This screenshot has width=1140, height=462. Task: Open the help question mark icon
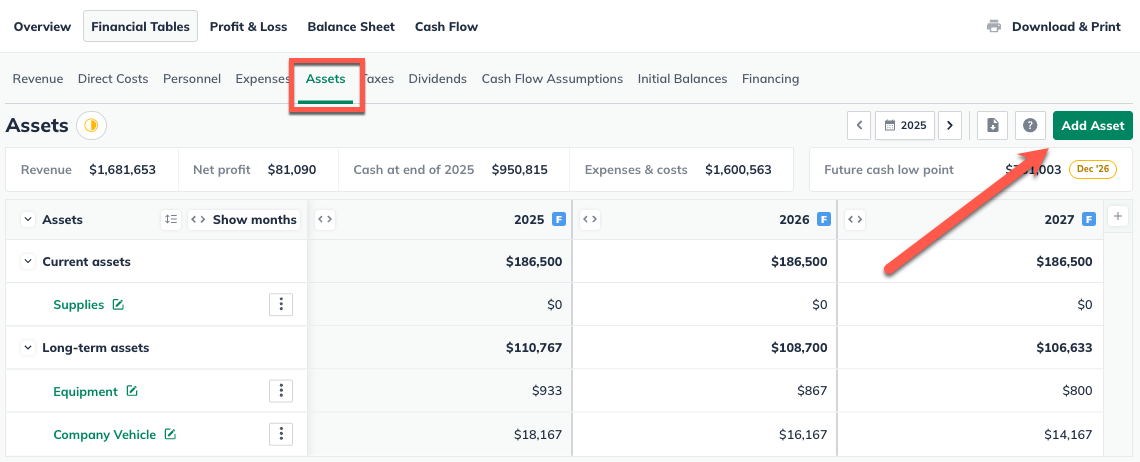click(x=1030, y=126)
